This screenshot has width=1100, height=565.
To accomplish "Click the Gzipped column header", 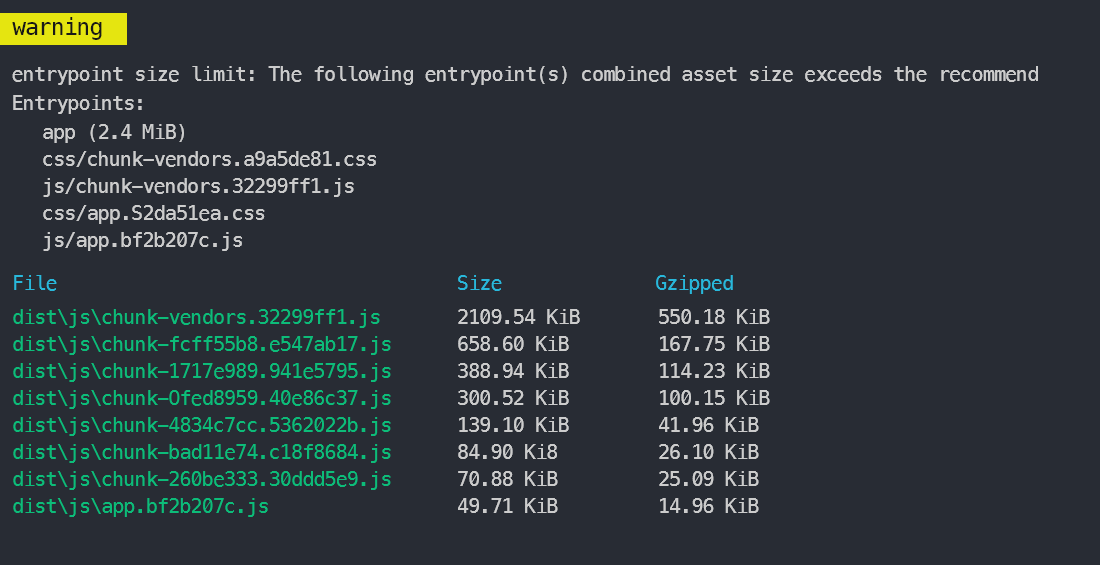I will pos(694,283).
